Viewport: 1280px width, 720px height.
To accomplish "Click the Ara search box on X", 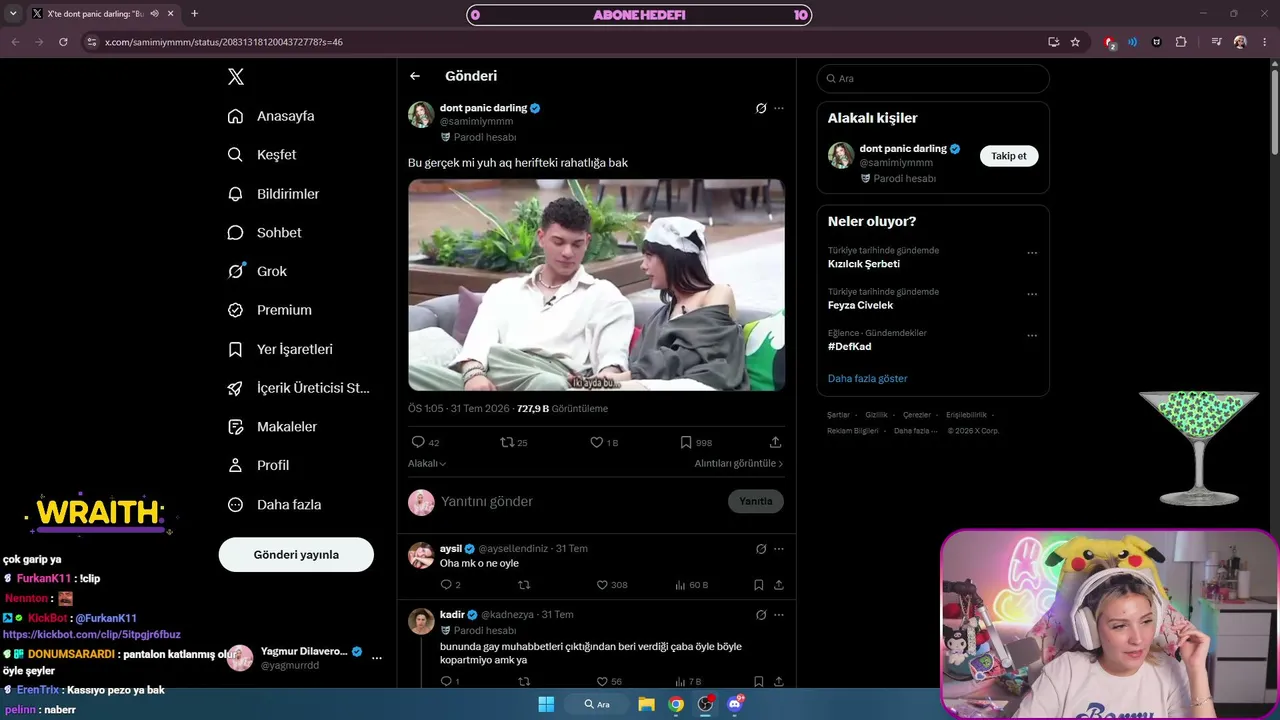I will coord(933,78).
